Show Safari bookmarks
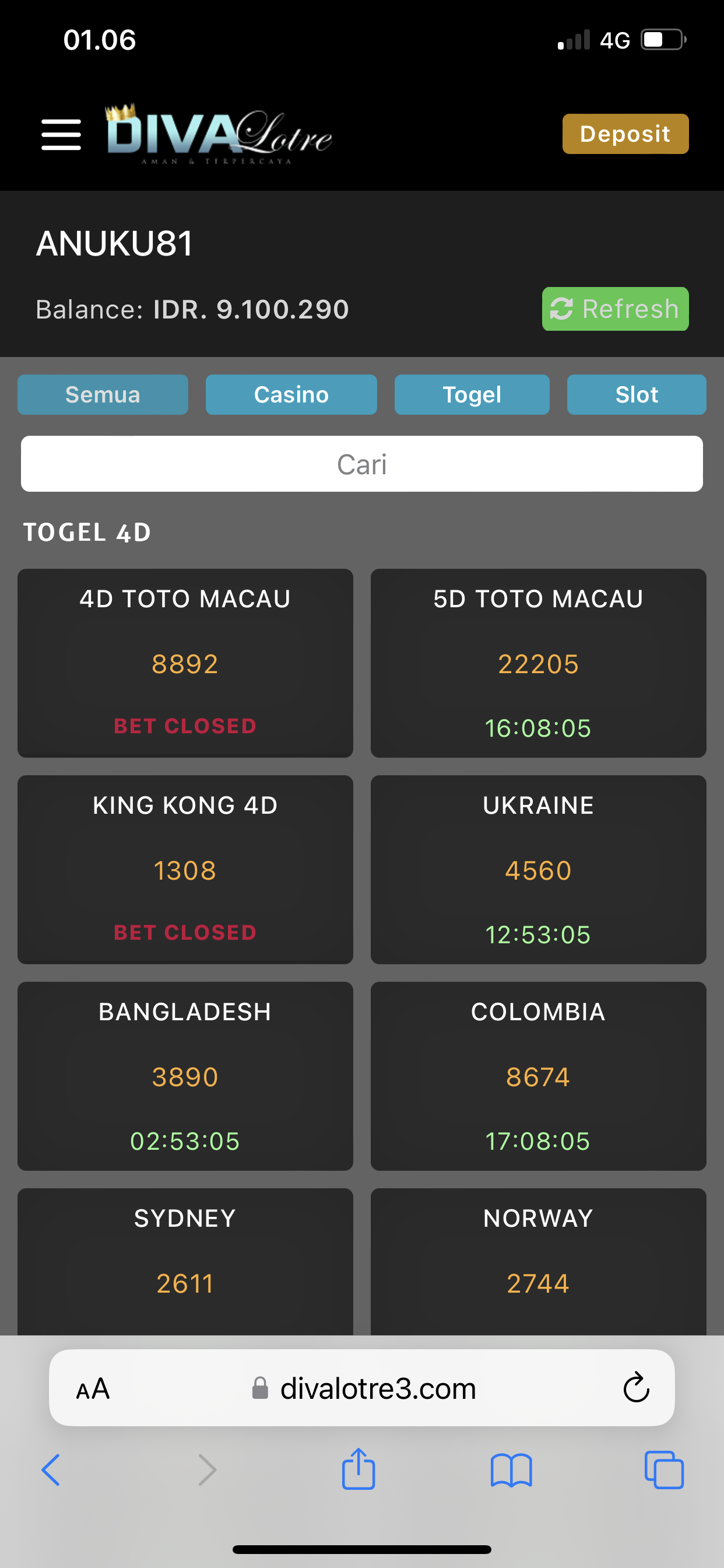 (x=511, y=1470)
